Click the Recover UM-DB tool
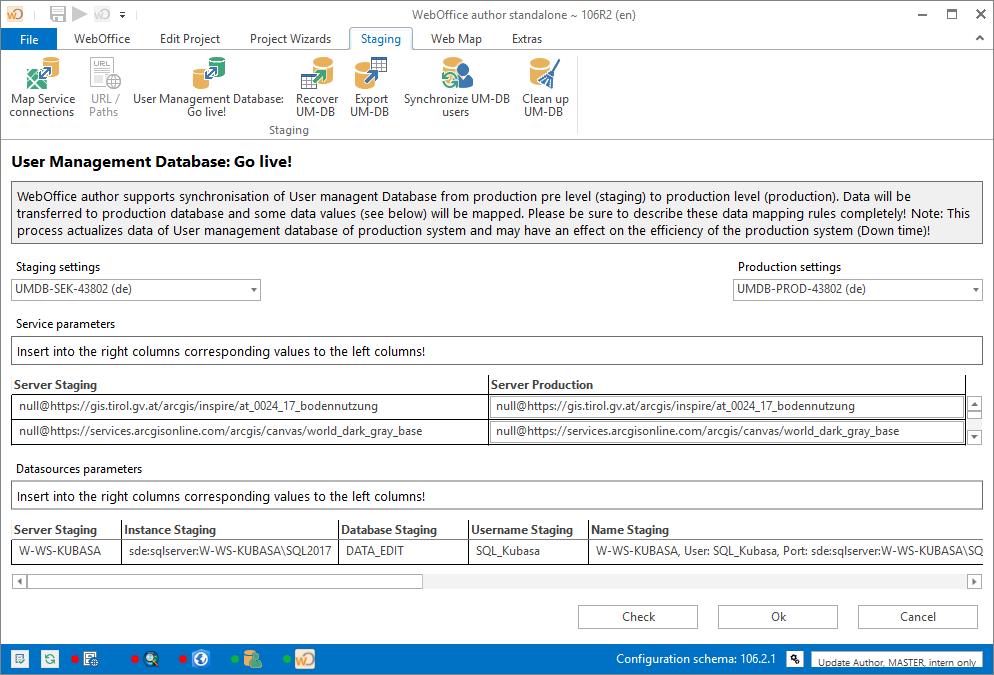Viewport: 994px width, 675px height. pos(317,85)
